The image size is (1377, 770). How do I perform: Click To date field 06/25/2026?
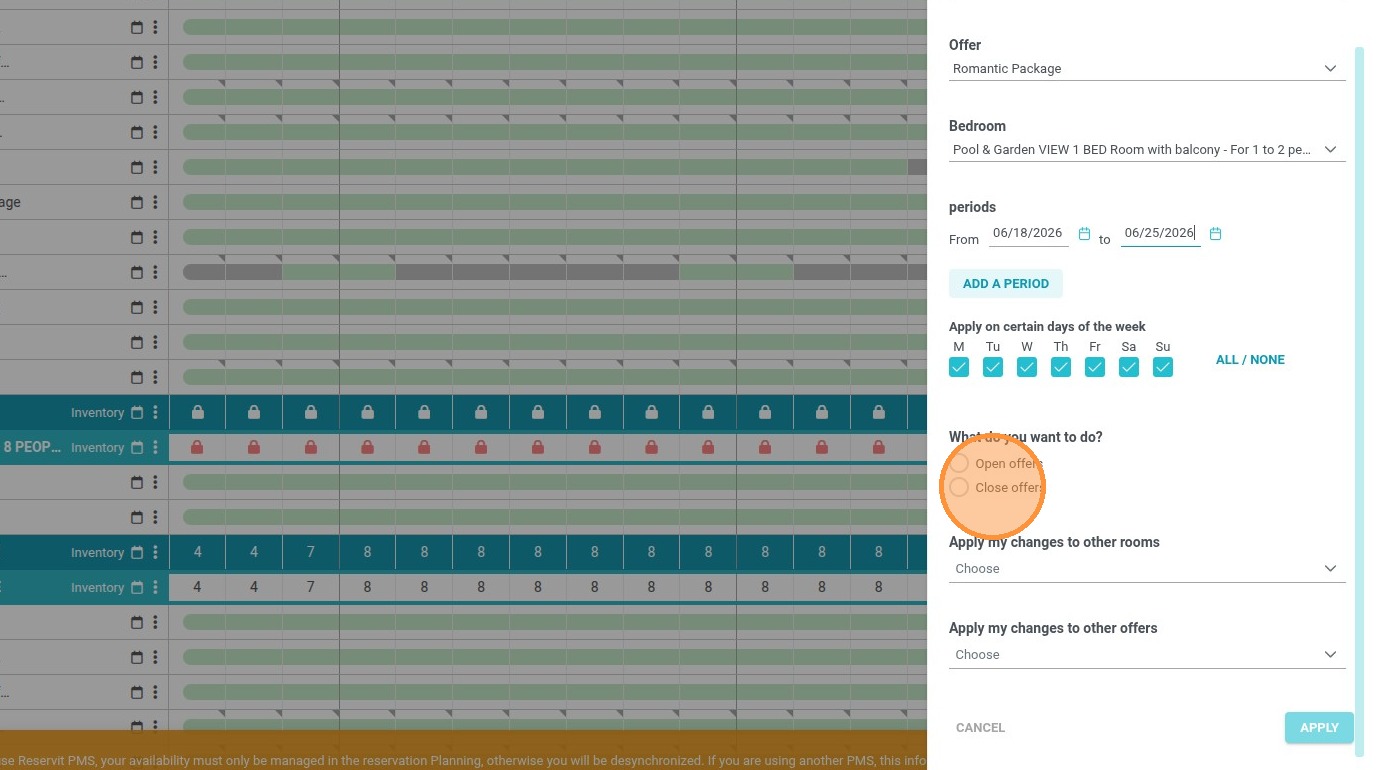click(x=1160, y=233)
